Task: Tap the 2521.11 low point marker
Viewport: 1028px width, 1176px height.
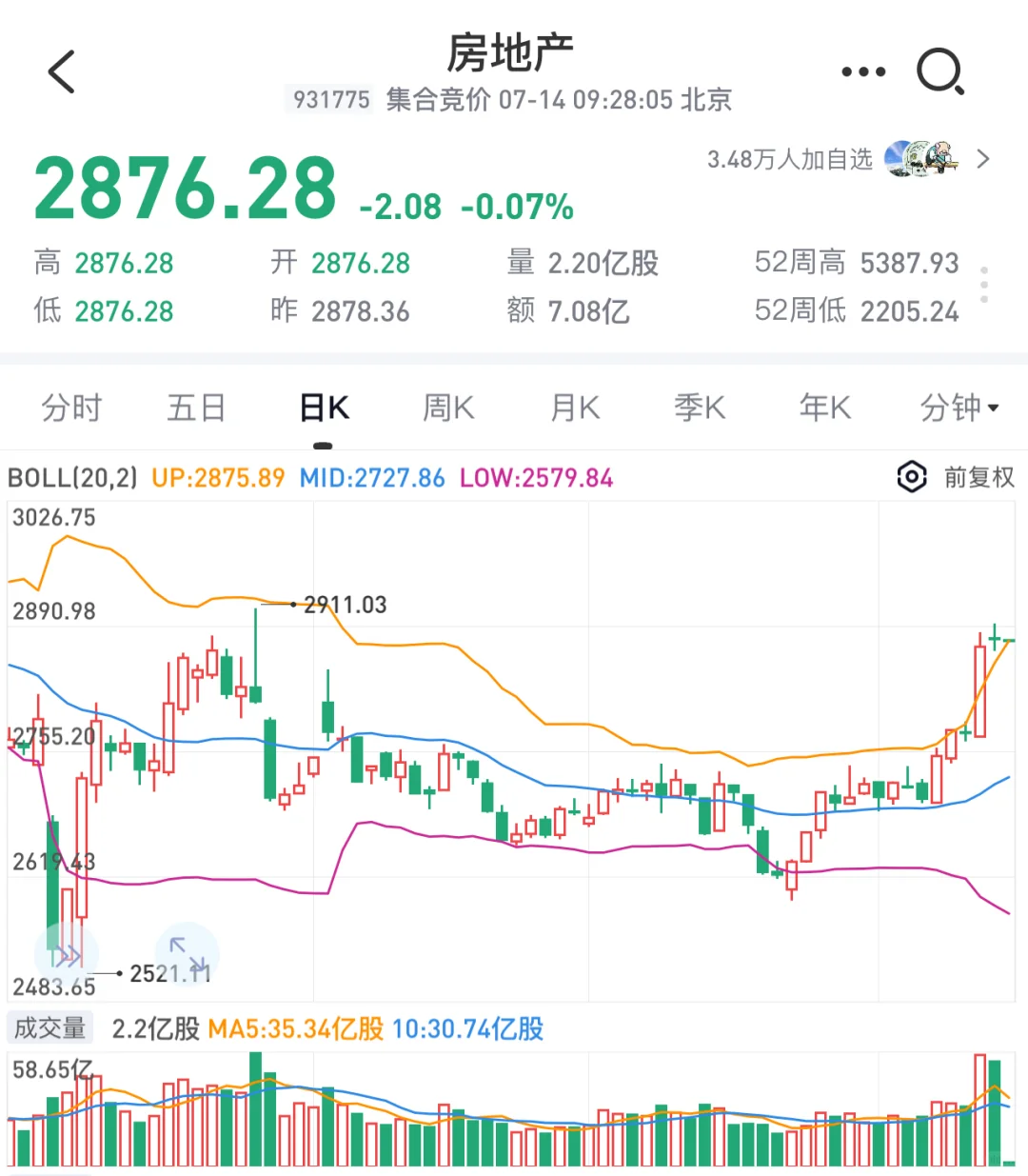Action: coord(169,973)
